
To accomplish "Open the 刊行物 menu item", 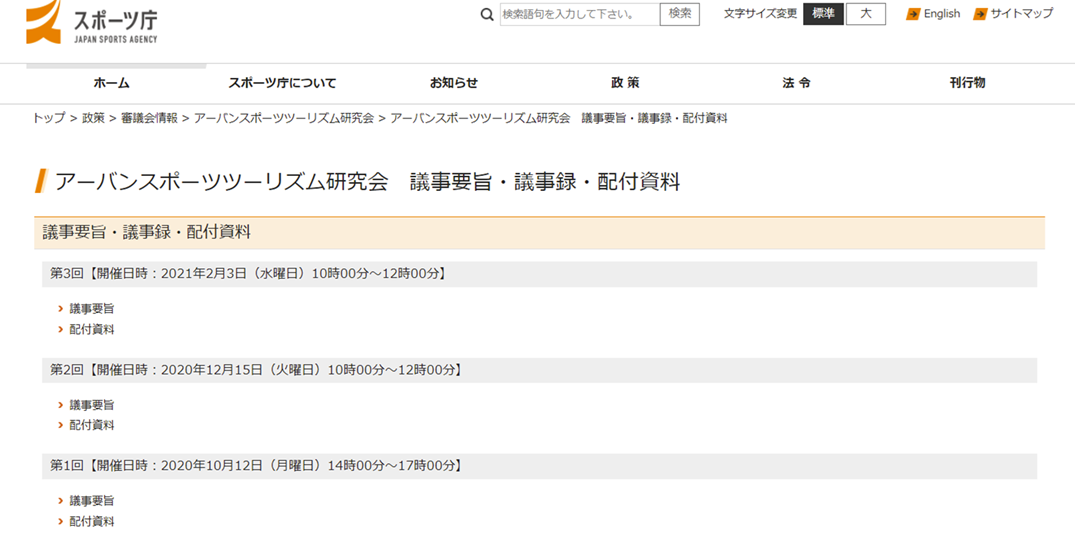I will [967, 83].
